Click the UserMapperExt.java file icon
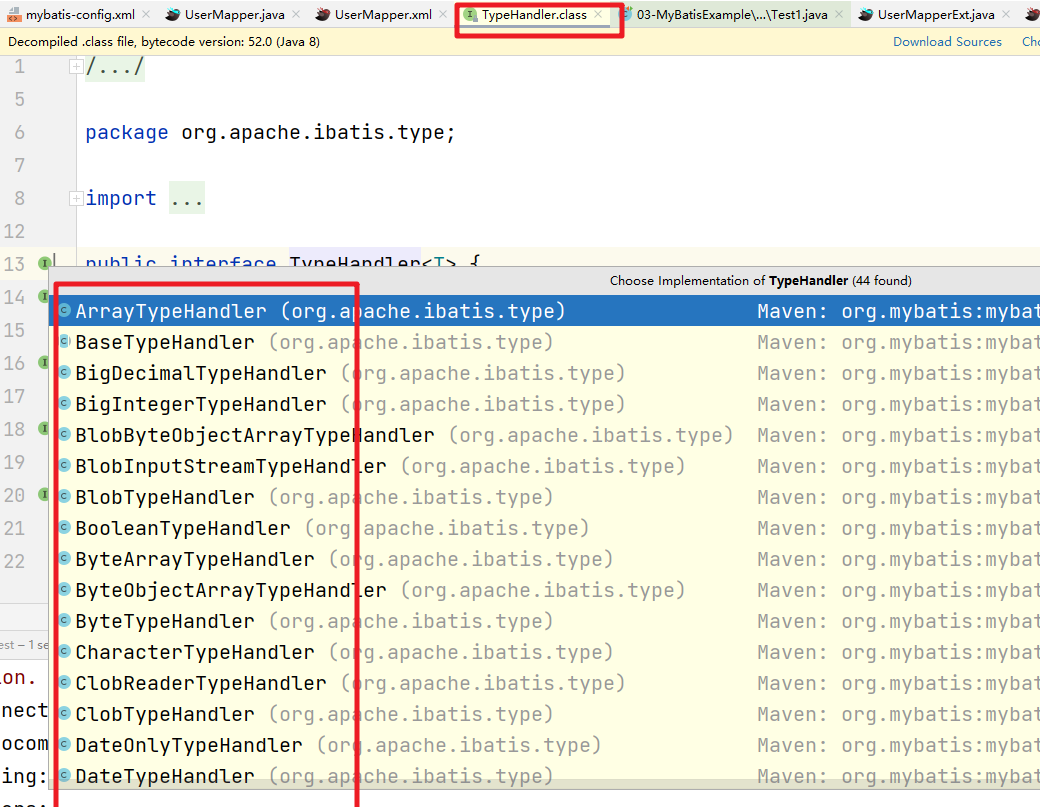 (866, 14)
